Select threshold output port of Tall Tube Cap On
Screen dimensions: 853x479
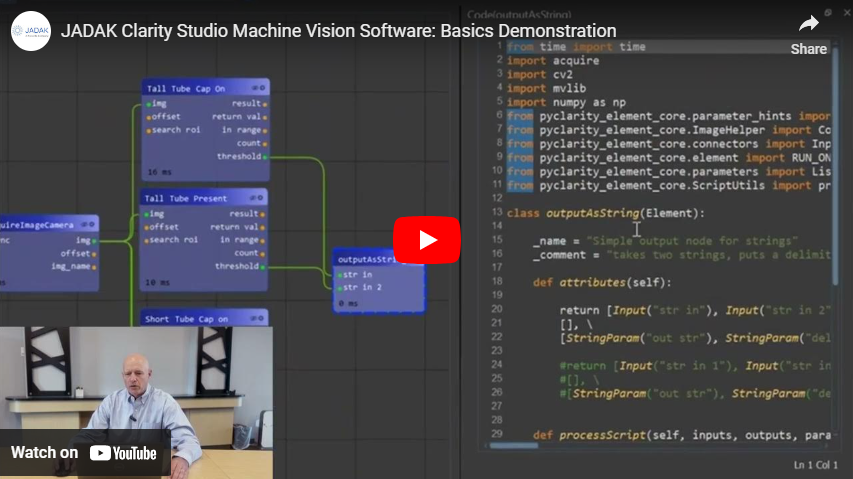pos(264,157)
